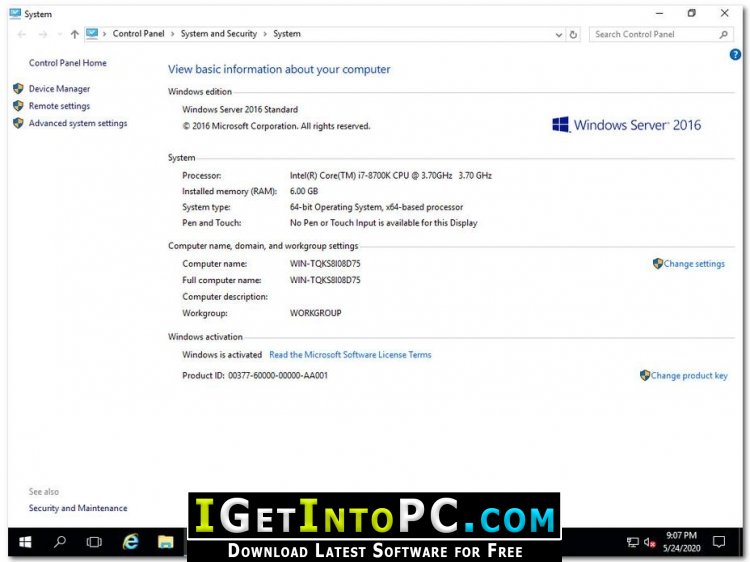Click the network tray icon
The height and width of the screenshot is (562, 750).
[632, 542]
